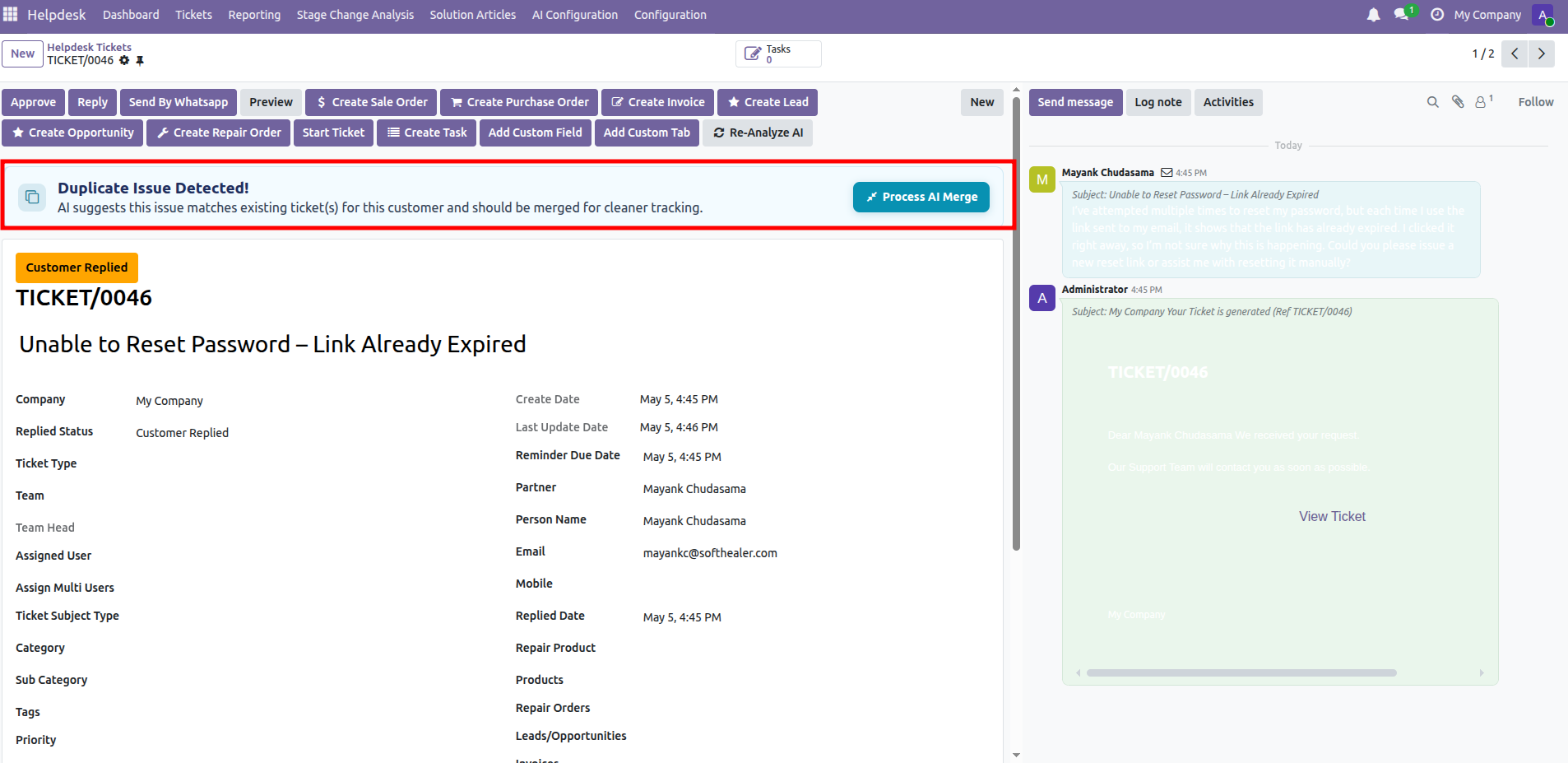The height and width of the screenshot is (763, 1568).
Task: Click Create Task button
Action: [426, 133]
